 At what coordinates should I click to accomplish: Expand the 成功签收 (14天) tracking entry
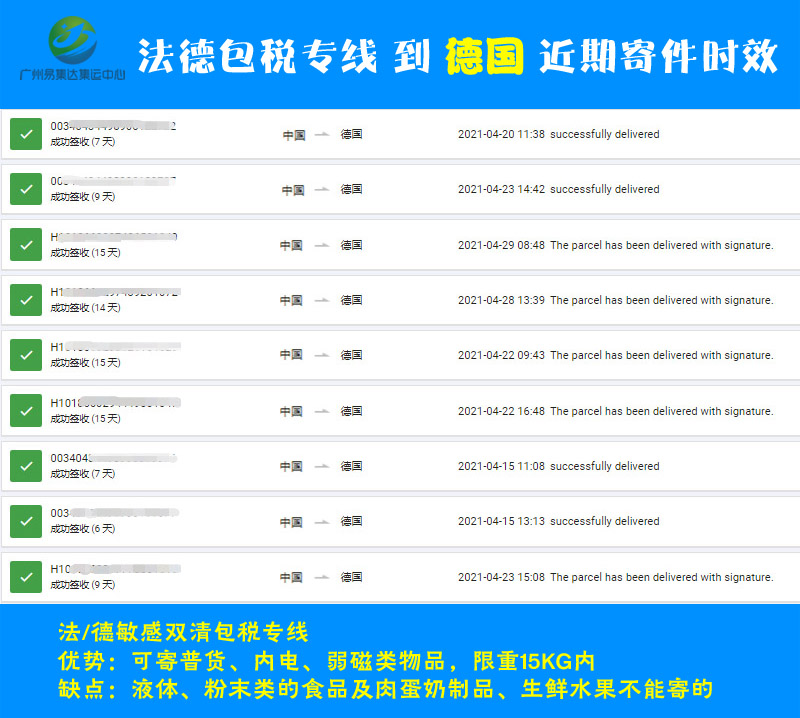[85, 308]
